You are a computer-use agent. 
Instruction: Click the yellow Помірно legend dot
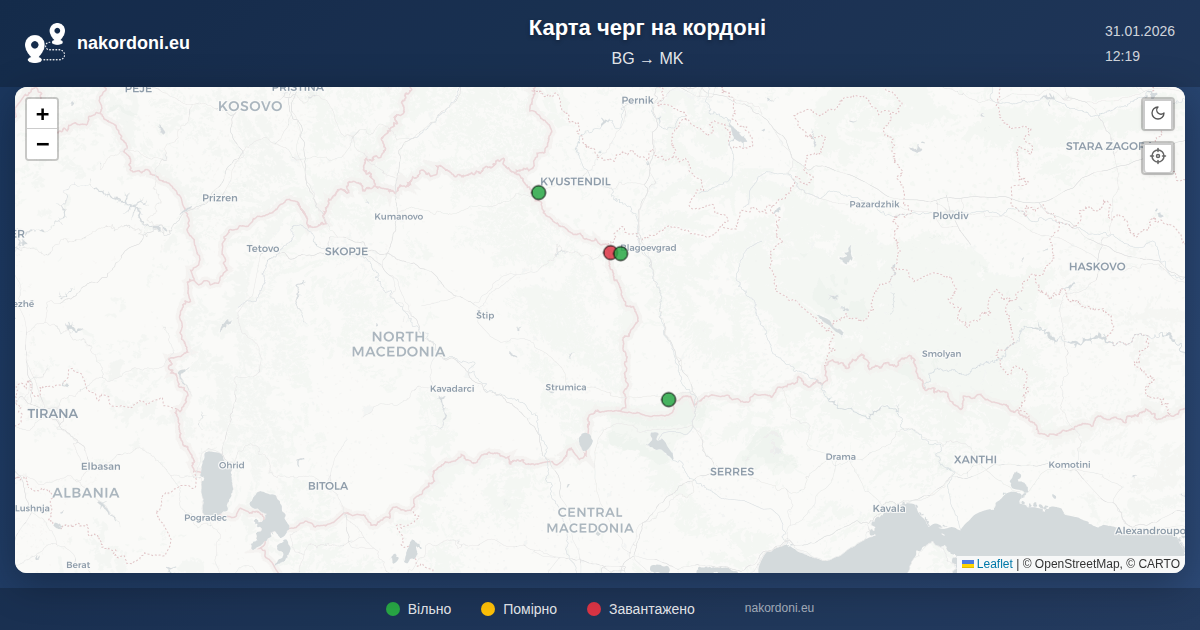tap(488, 609)
